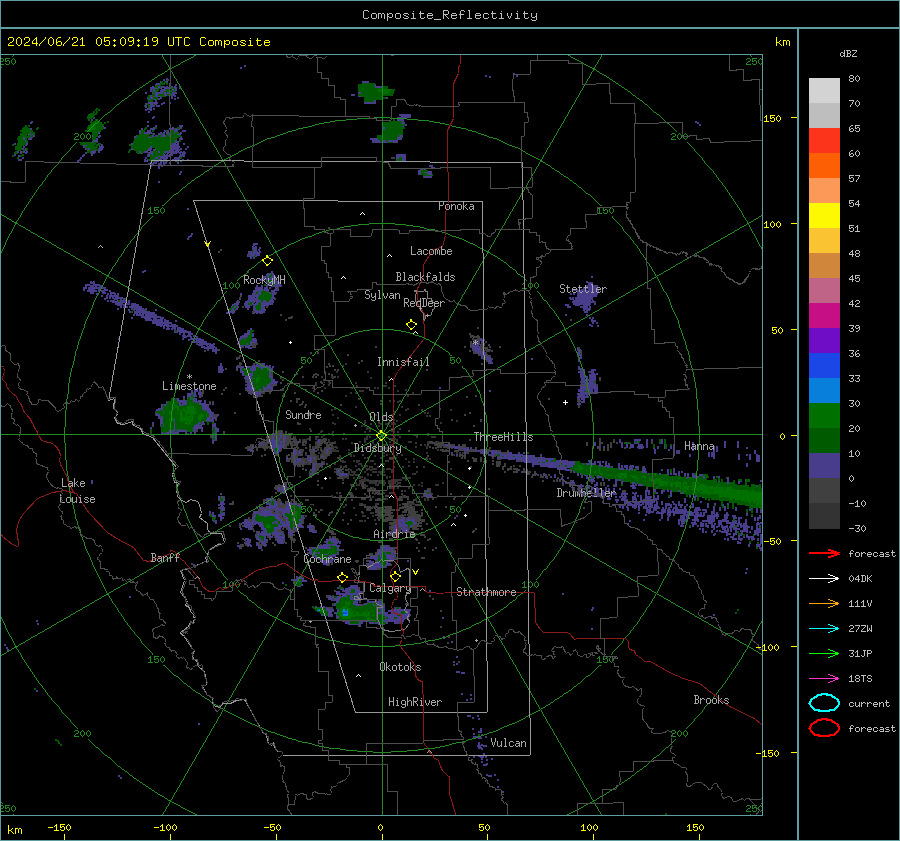Click the yellow diamond marker below RedDeer
The width and height of the screenshot is (900, 841).
[411, 325]
